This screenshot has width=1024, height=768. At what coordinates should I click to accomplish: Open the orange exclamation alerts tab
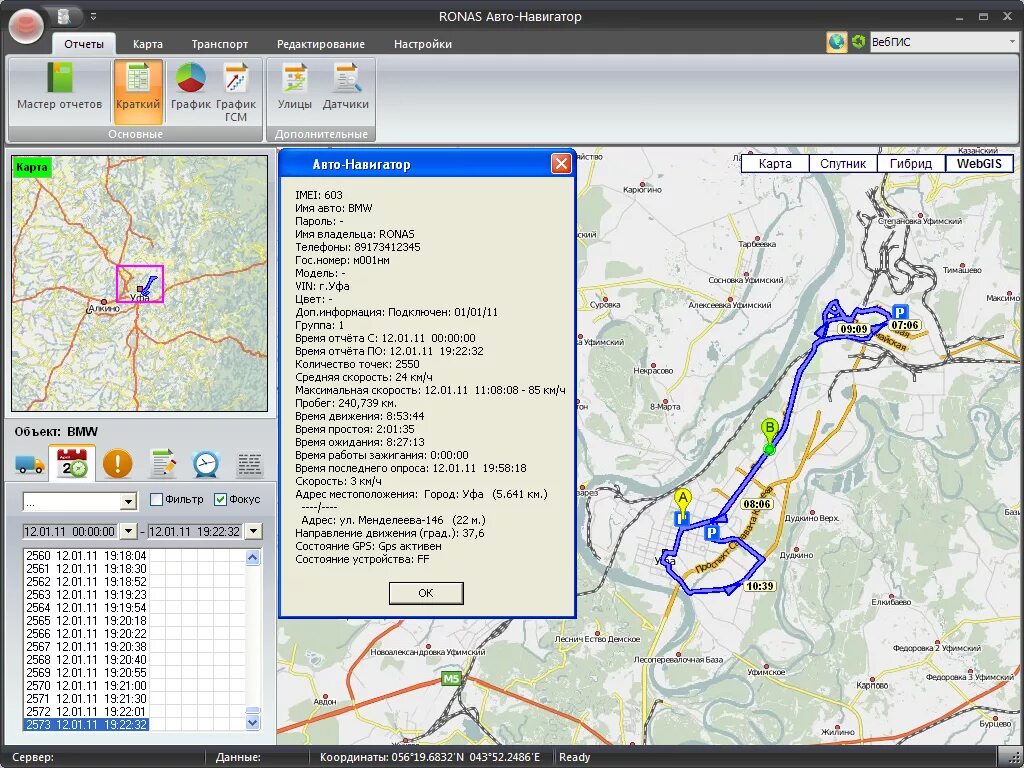tap(118, 463)
